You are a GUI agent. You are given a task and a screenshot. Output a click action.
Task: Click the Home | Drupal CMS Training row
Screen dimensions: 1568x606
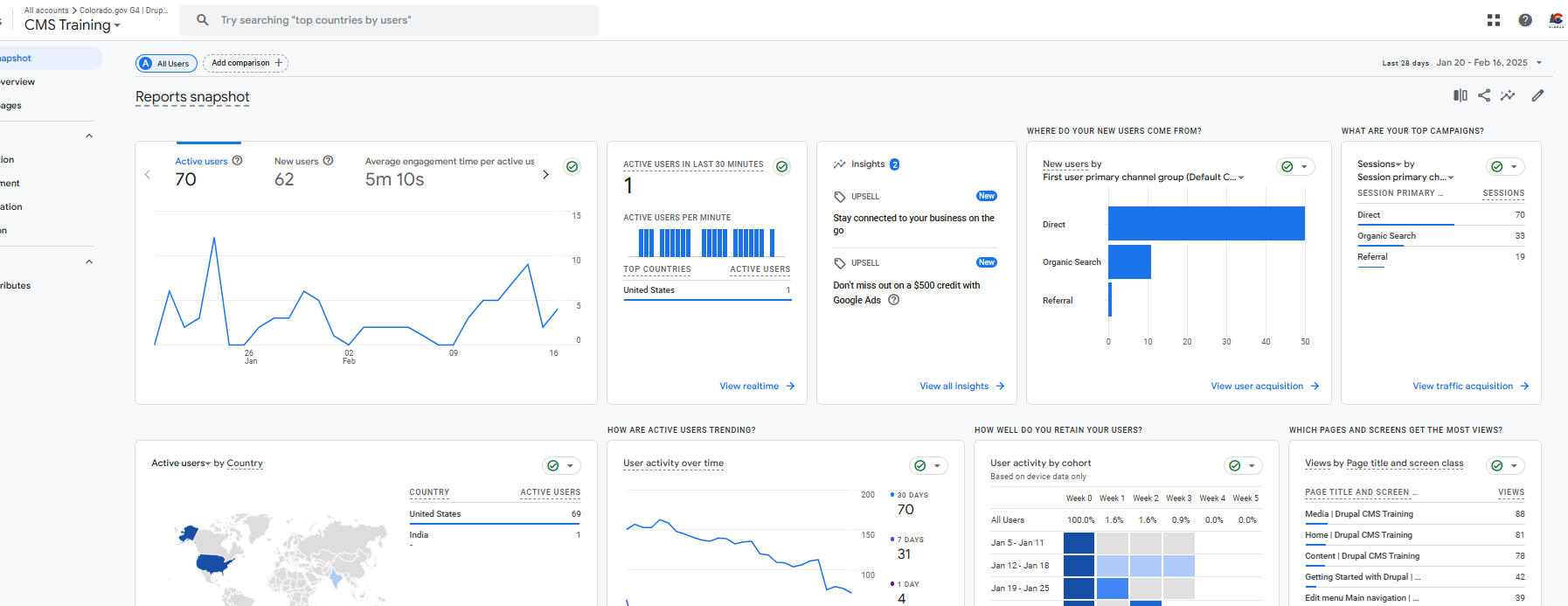(x=1415, y=535)
